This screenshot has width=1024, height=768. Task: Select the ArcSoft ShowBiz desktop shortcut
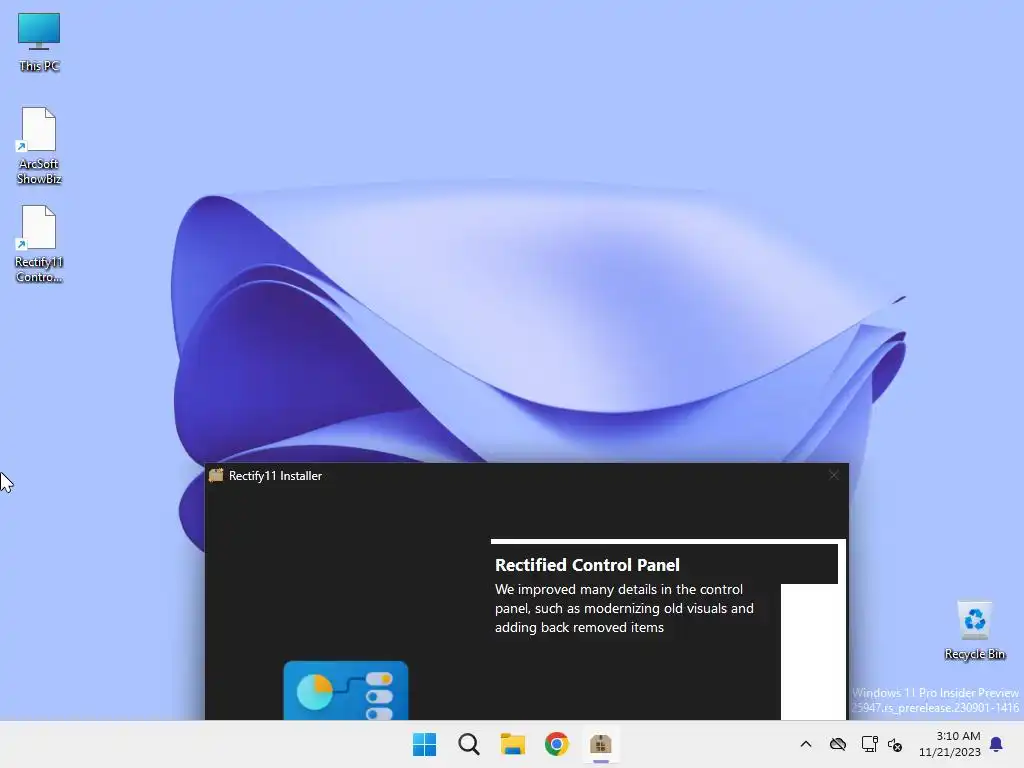point(39,146)
